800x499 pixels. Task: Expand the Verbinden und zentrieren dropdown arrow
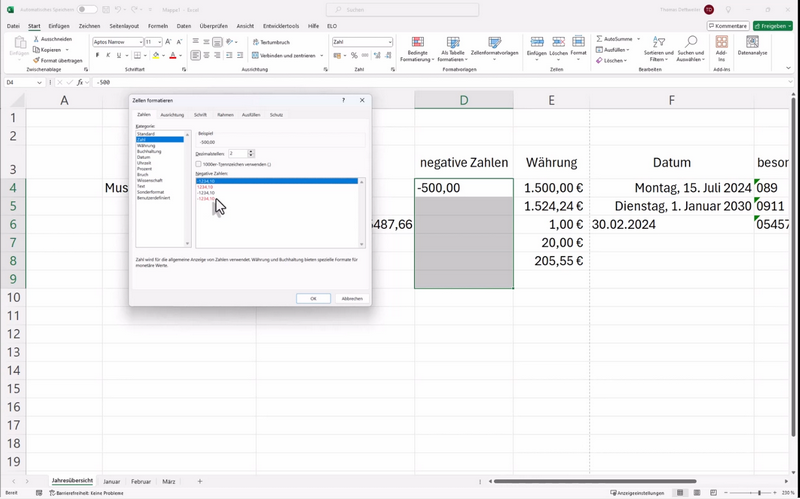point(320,56)
